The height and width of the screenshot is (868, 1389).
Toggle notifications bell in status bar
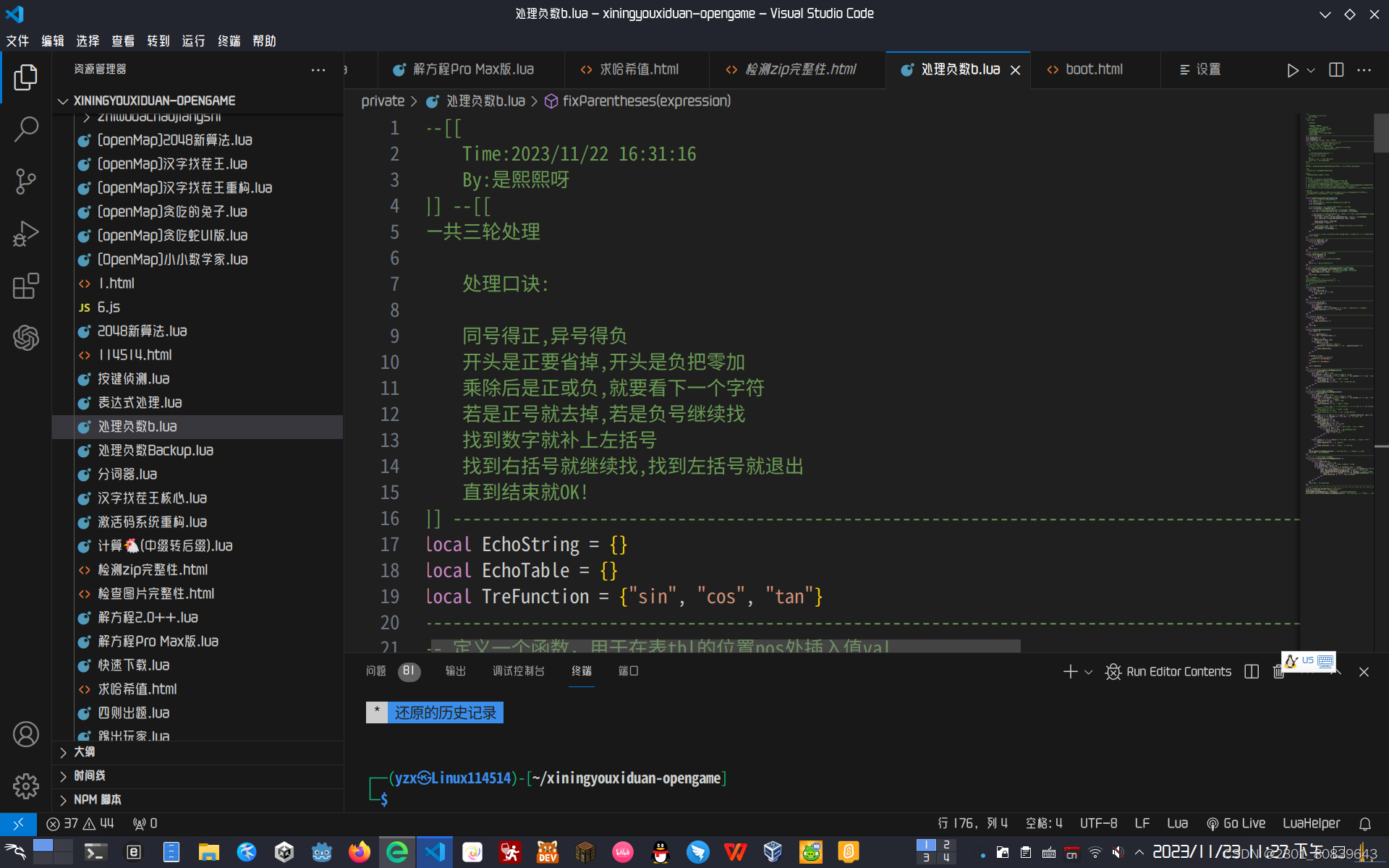tap(1365, 823)
